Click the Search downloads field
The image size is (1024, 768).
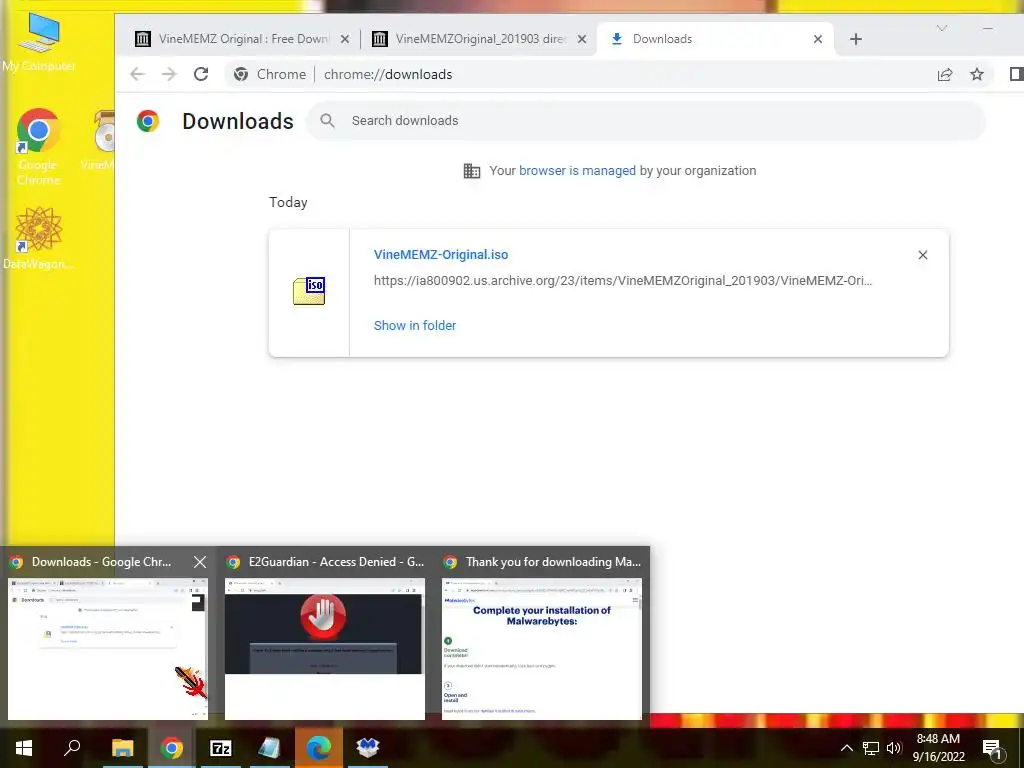(646, 121)
